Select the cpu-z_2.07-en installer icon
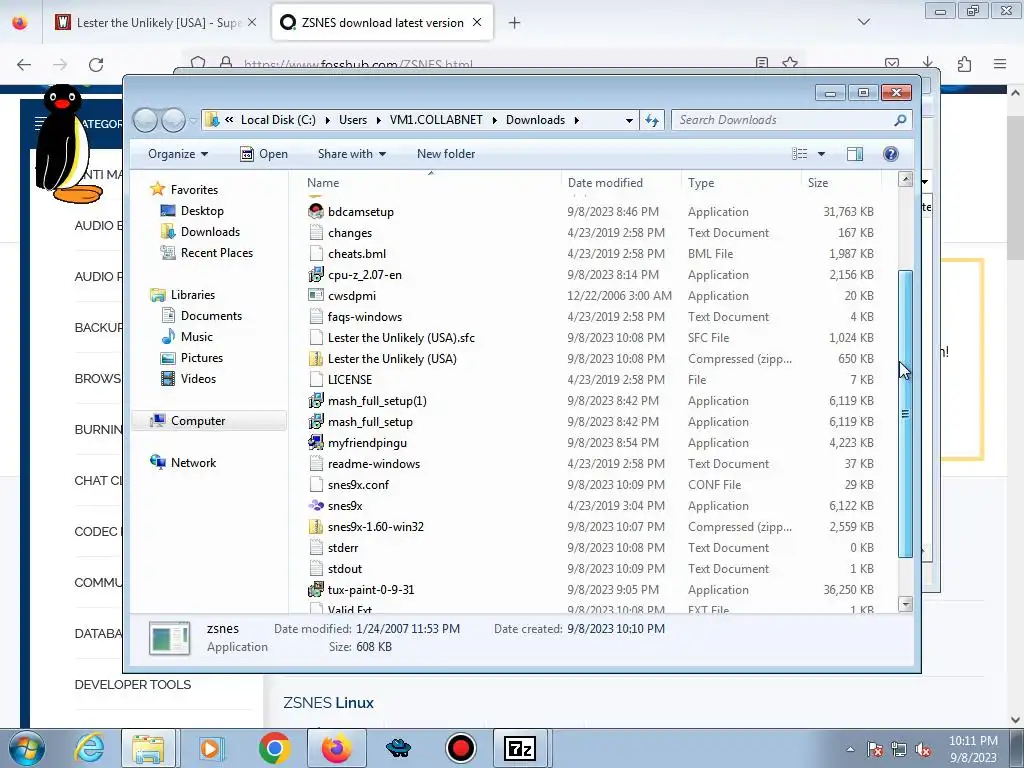 click(x=316, y=274)
